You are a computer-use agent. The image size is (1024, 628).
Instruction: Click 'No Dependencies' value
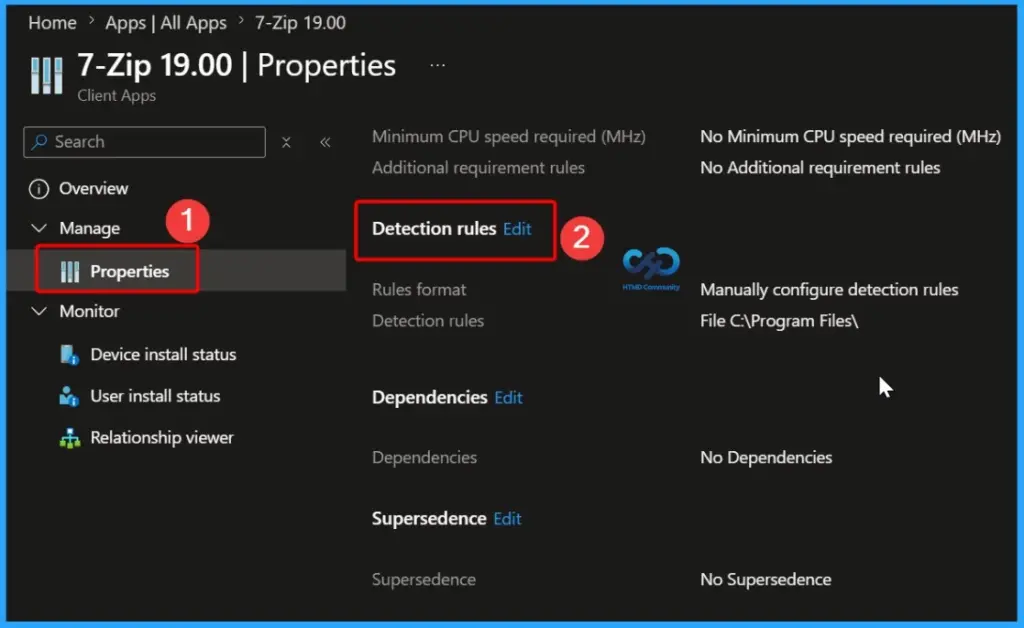(x=766, y=458)
